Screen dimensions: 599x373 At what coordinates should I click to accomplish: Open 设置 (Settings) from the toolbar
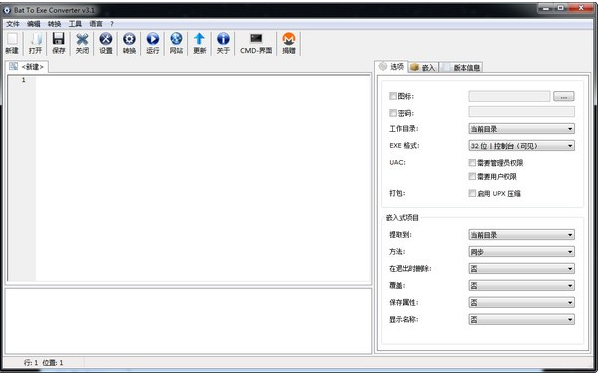point(106,43)
